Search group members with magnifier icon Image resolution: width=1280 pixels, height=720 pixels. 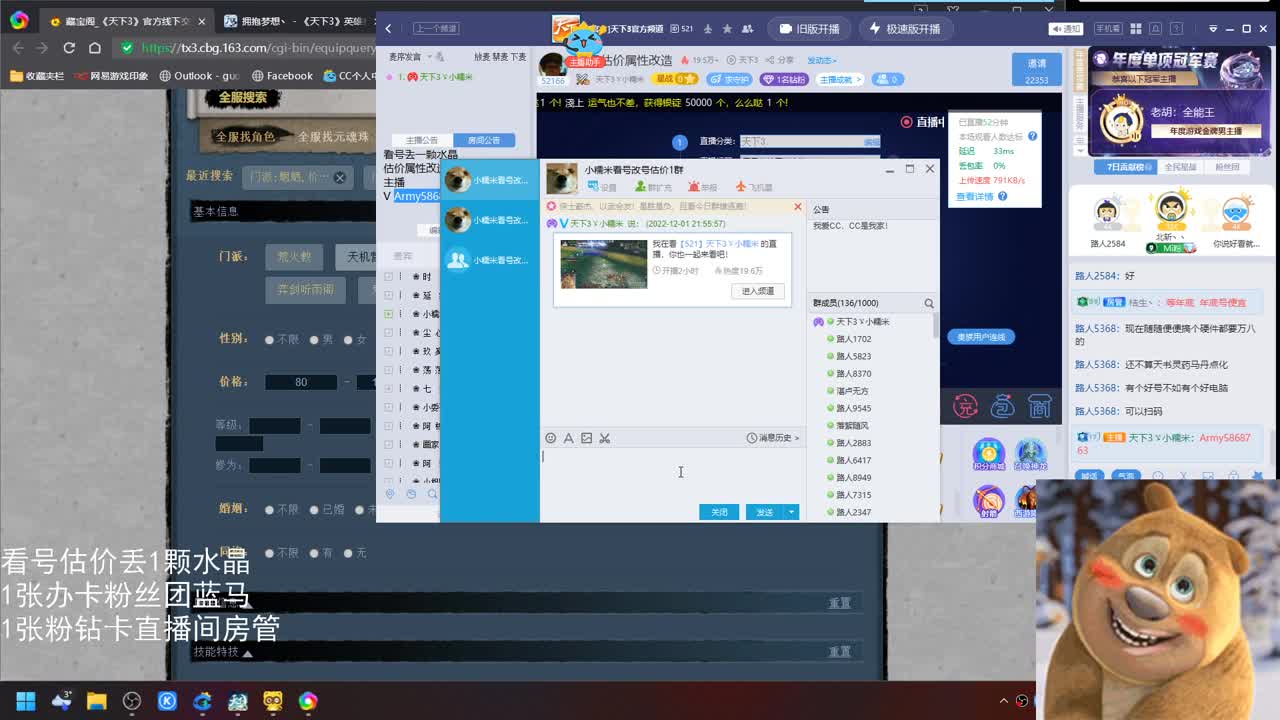coord(929,303)
